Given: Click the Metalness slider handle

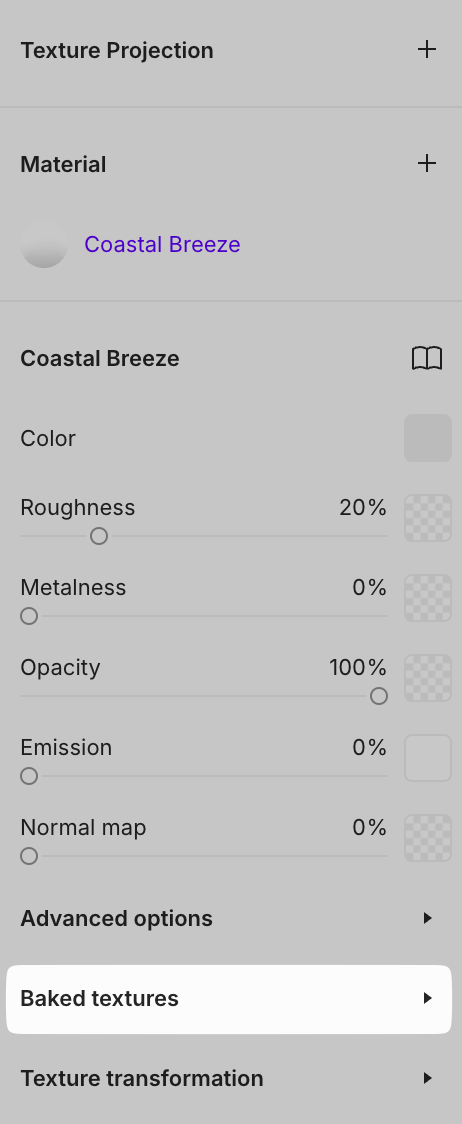Looking at the screenshot, I should click(29, 616).
